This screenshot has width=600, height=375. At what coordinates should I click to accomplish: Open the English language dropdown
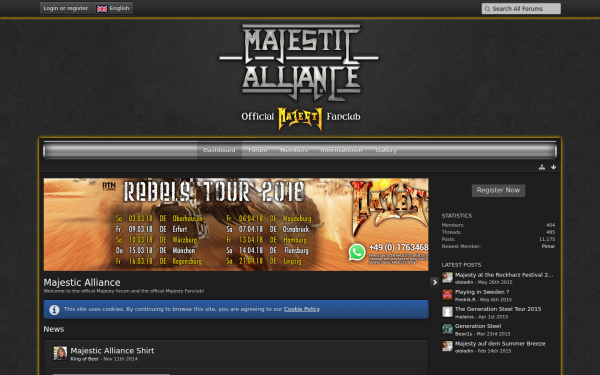click(113, 8)
